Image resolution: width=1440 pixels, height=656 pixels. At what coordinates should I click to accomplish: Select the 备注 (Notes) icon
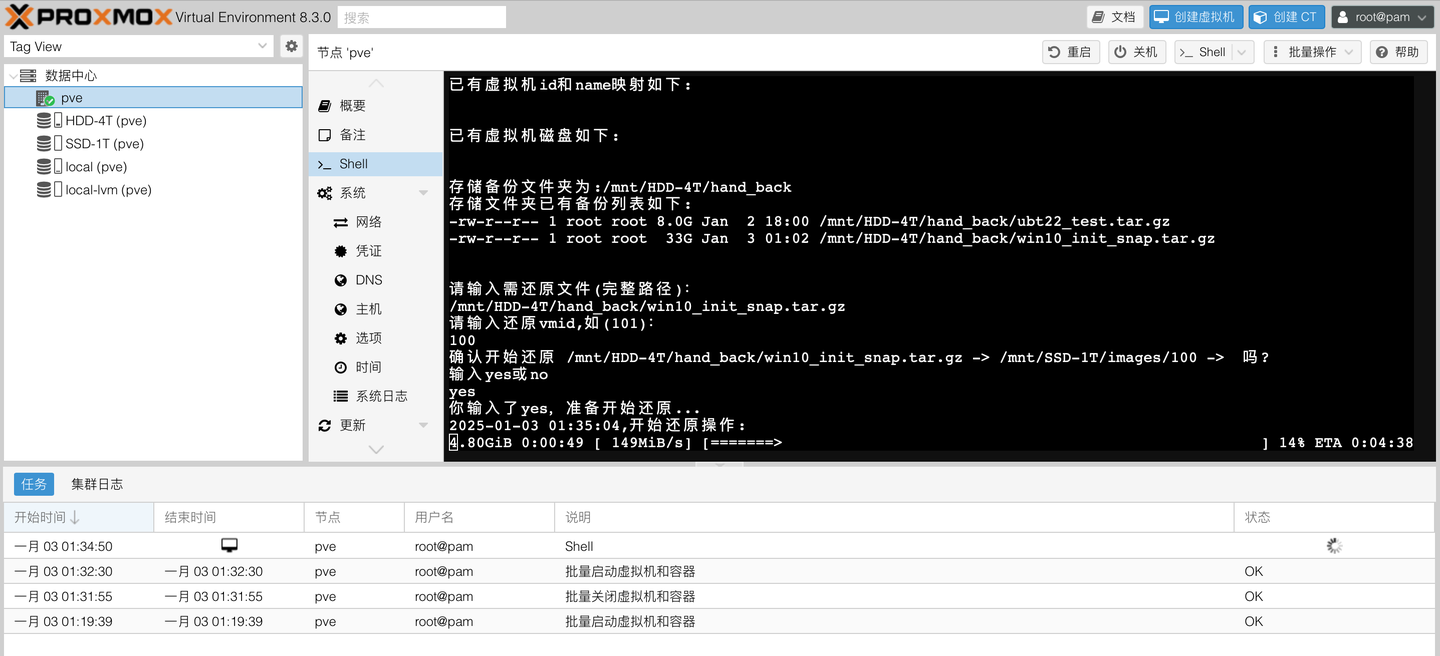tap(322, 134)
